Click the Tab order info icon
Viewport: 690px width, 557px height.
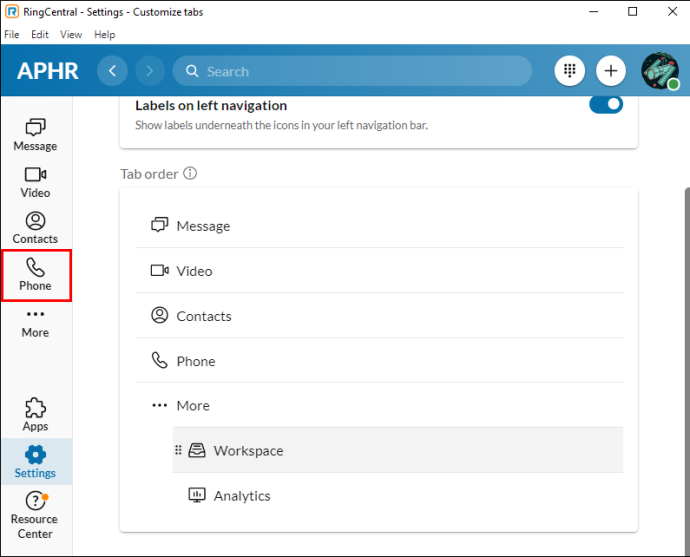pyautogui.click(x=190, y=173)
